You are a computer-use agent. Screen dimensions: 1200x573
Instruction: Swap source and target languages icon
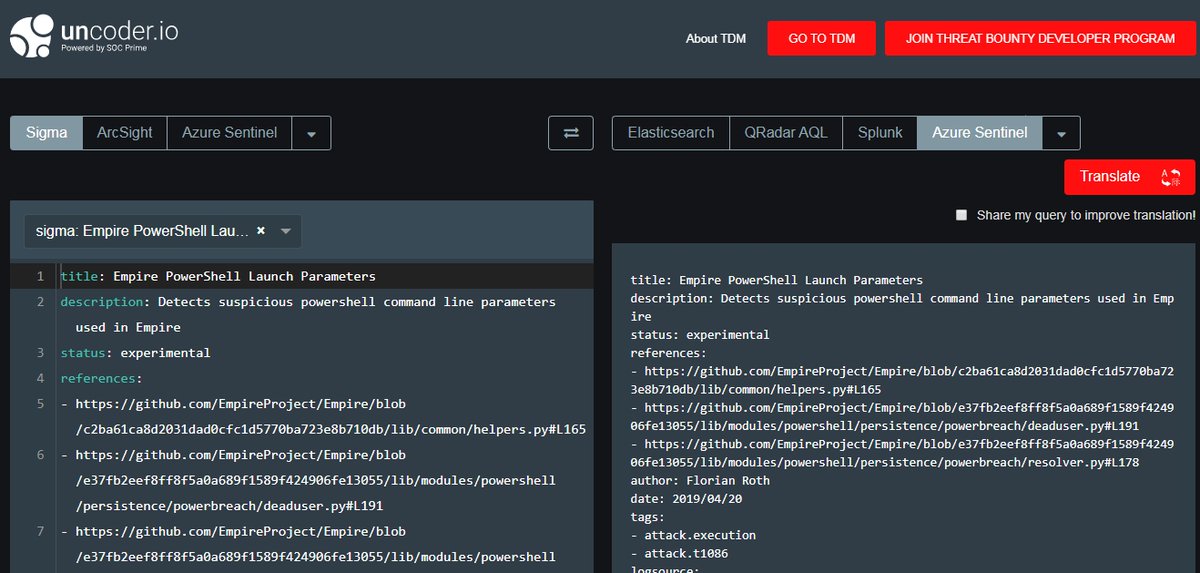tap(571, 133)
